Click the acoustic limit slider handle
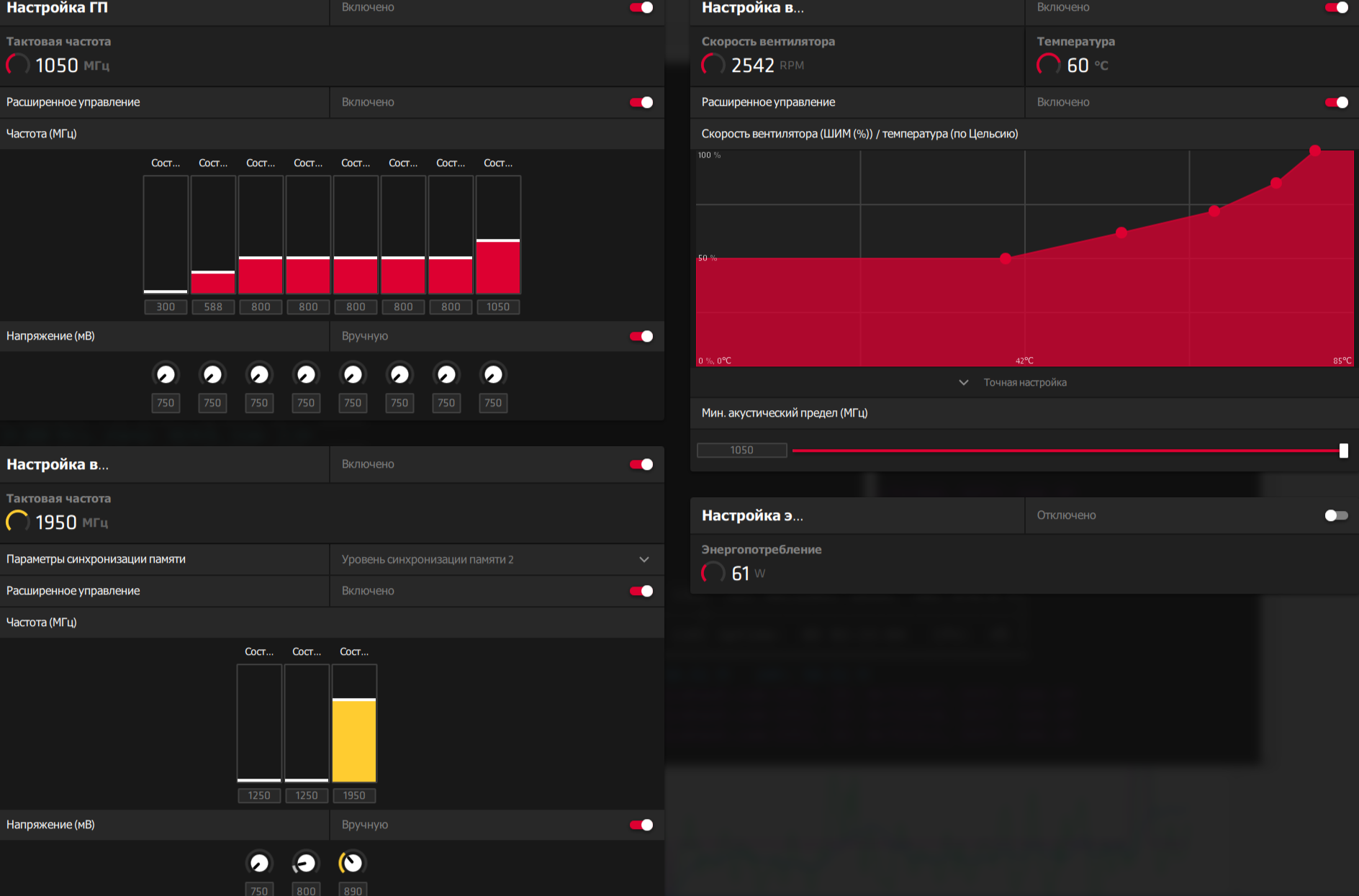Screen dimensions: 1359x896 pos(1343,451)
